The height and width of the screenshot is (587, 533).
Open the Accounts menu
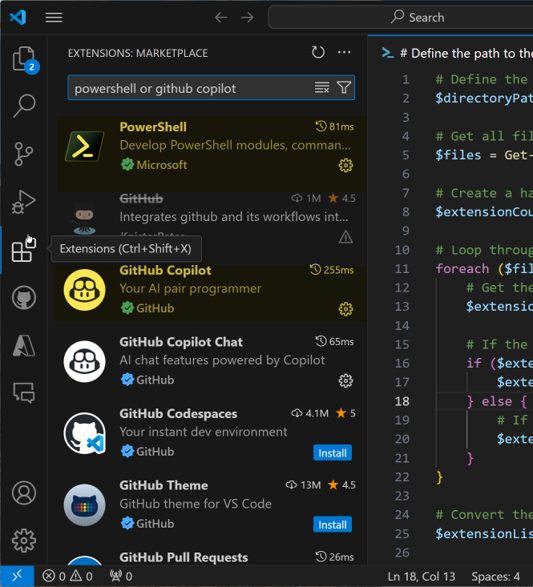pyautogui.click(x=24, y=493)
